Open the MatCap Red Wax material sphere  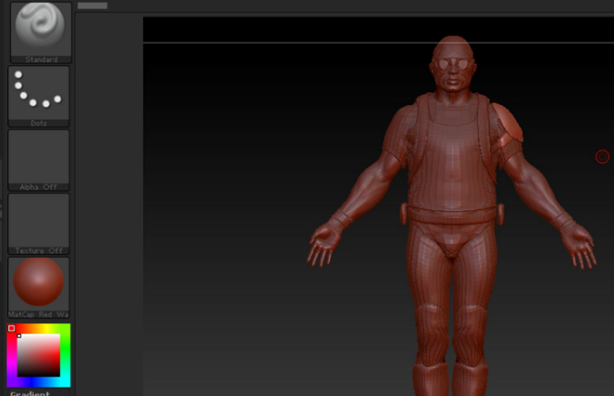(x=39, y=288)
